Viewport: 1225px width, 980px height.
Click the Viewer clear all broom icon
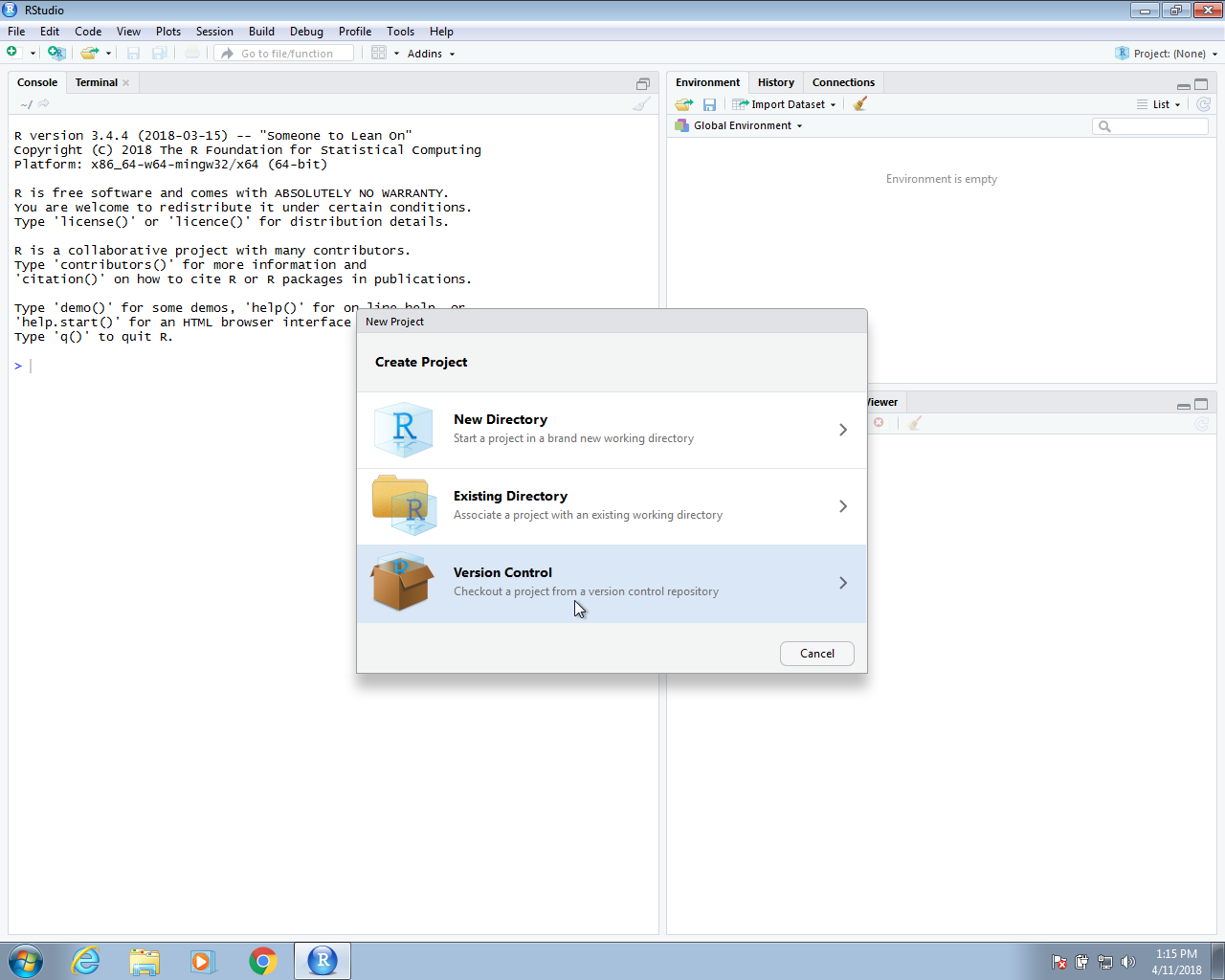(915, 423)
